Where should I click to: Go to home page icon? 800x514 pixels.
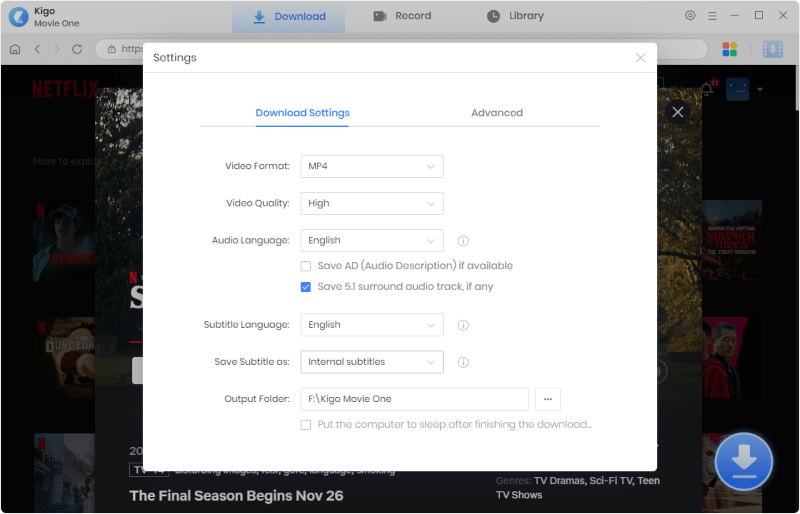pos(15,49)
